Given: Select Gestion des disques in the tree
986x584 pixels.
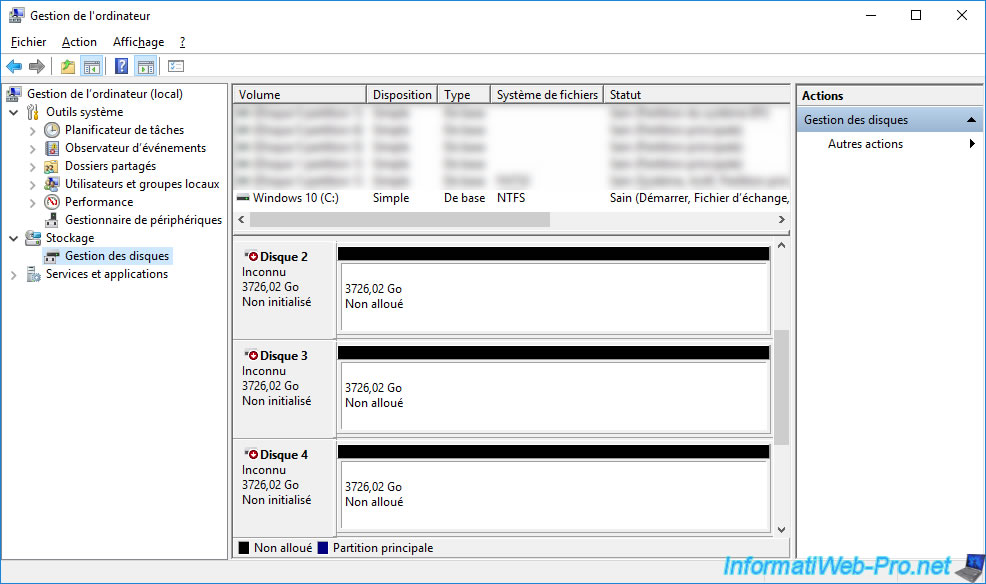Looking at the screenshot, I should pos(117,256).
